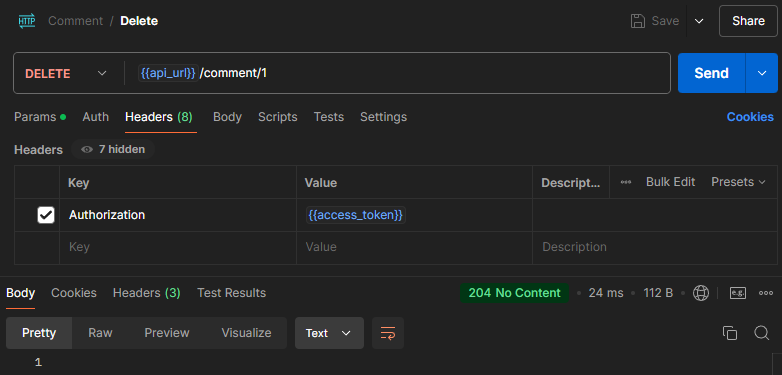Open the response Headers (3) tab
Image resolution: width=782 pixels, height=375 pixels.
147,293
